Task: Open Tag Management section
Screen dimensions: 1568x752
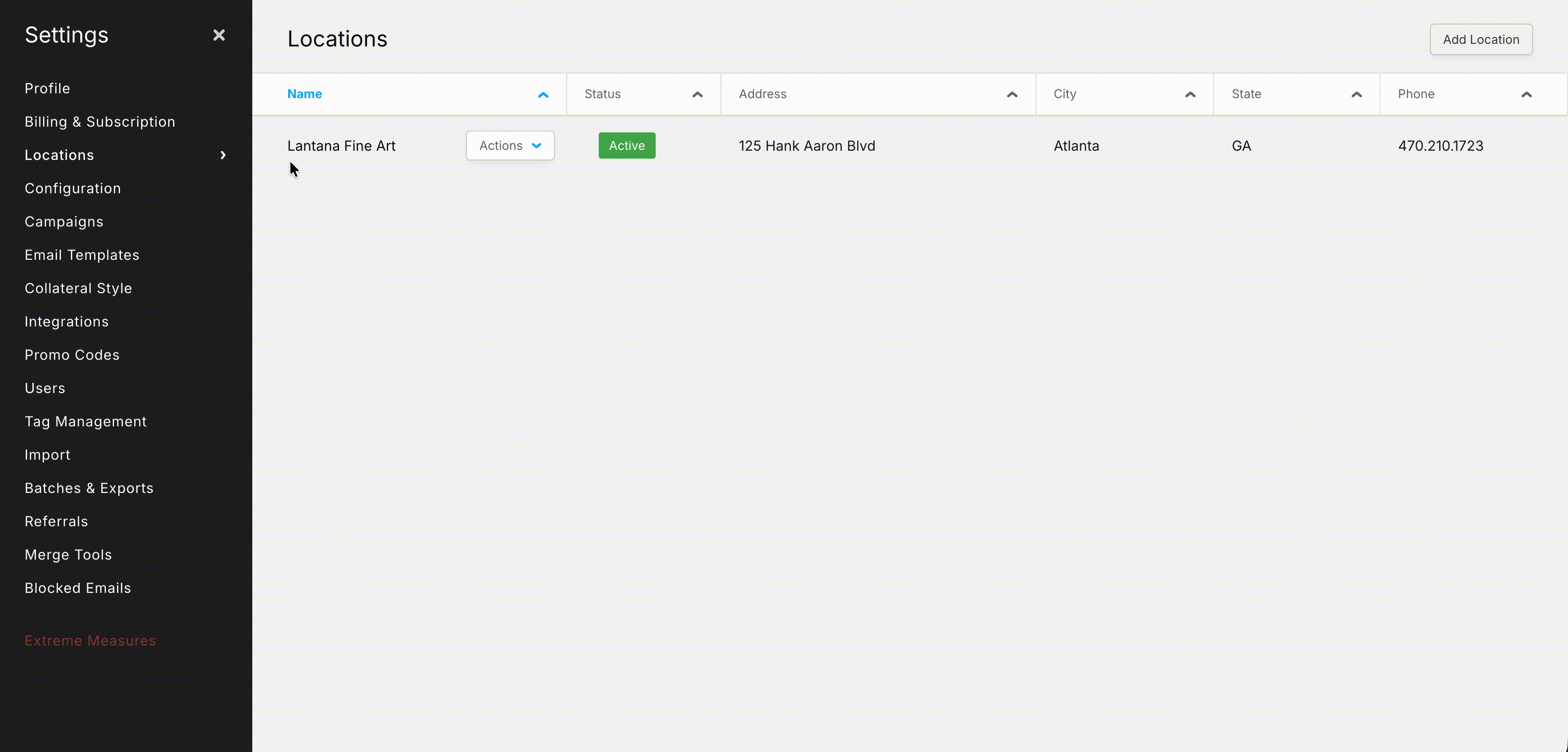Action: tap(86, 421)
